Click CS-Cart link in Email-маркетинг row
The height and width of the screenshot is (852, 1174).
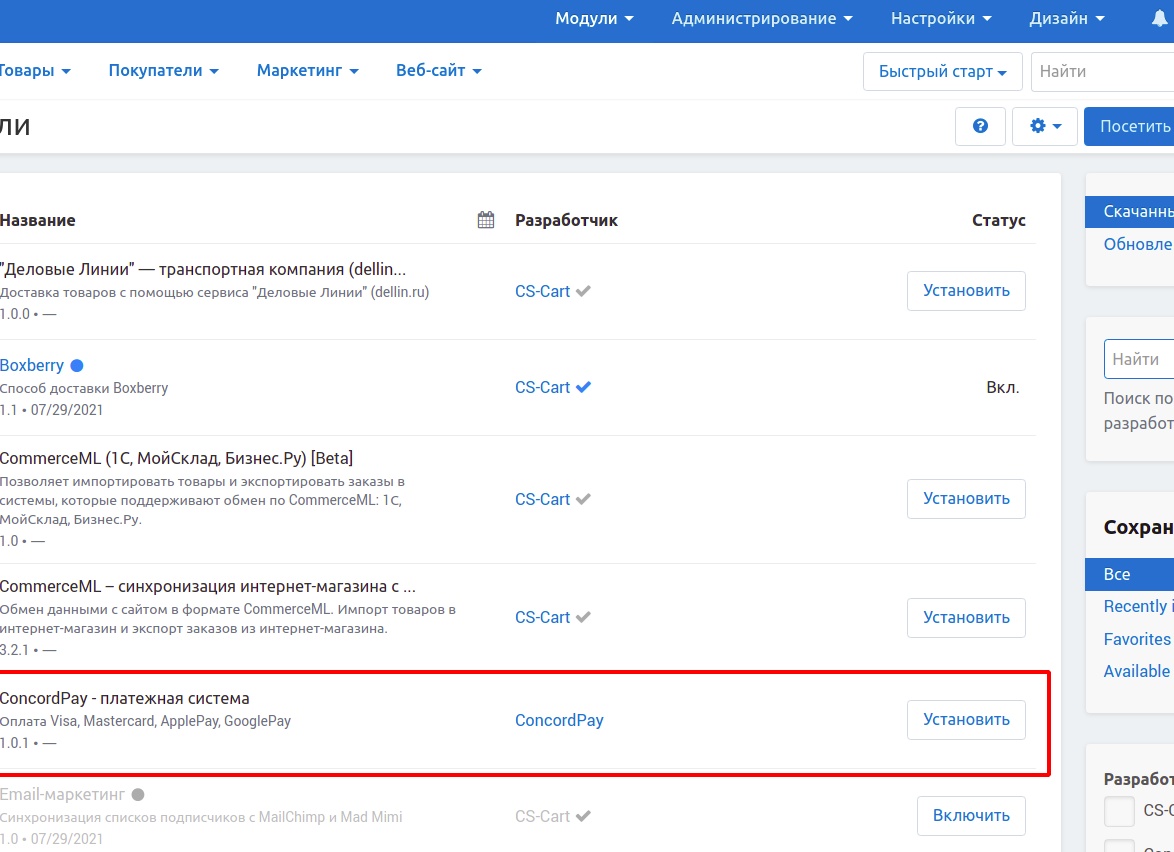tap(542, 816)
